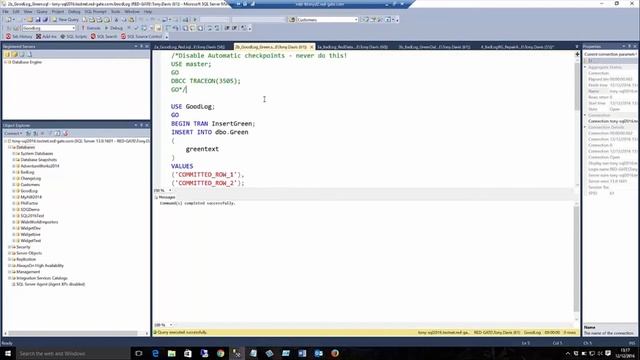Switch to the 2a_GoodLog_Red.sql tab
The height and width of the screenshot is (360, 640).
point(189,47)
